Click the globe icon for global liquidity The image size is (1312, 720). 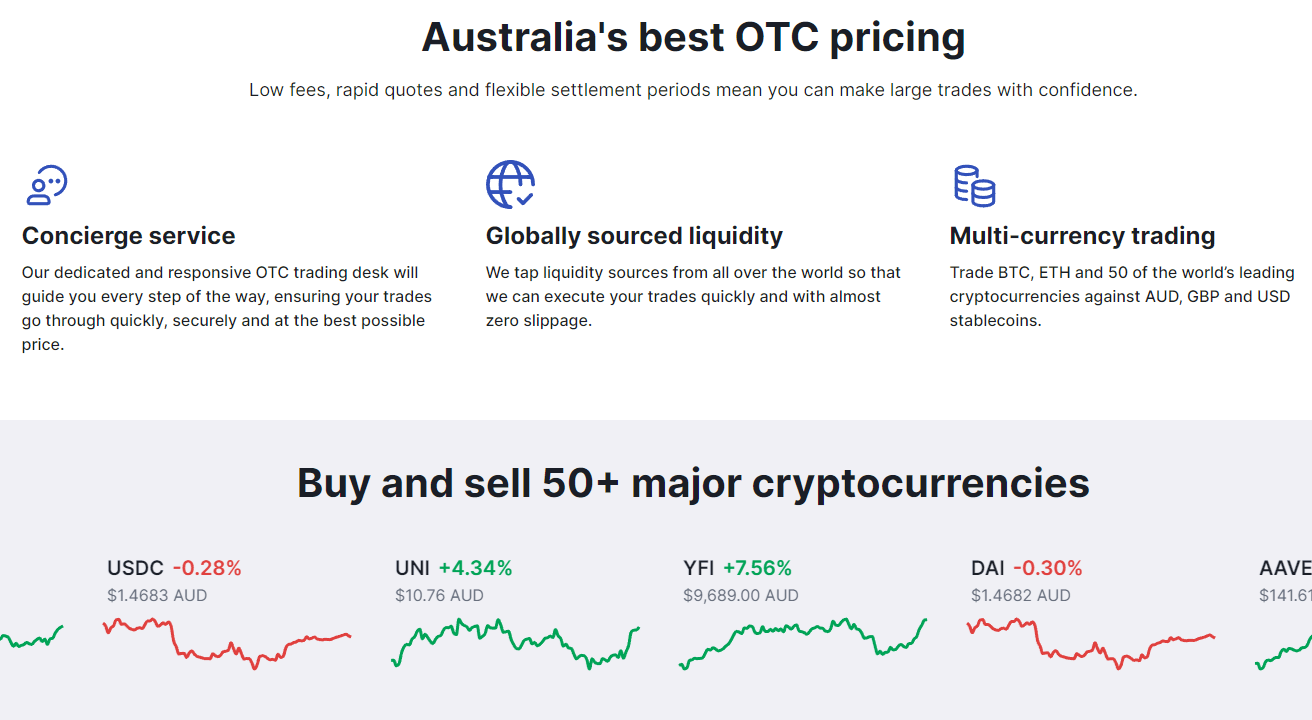[x=510, y=185]
